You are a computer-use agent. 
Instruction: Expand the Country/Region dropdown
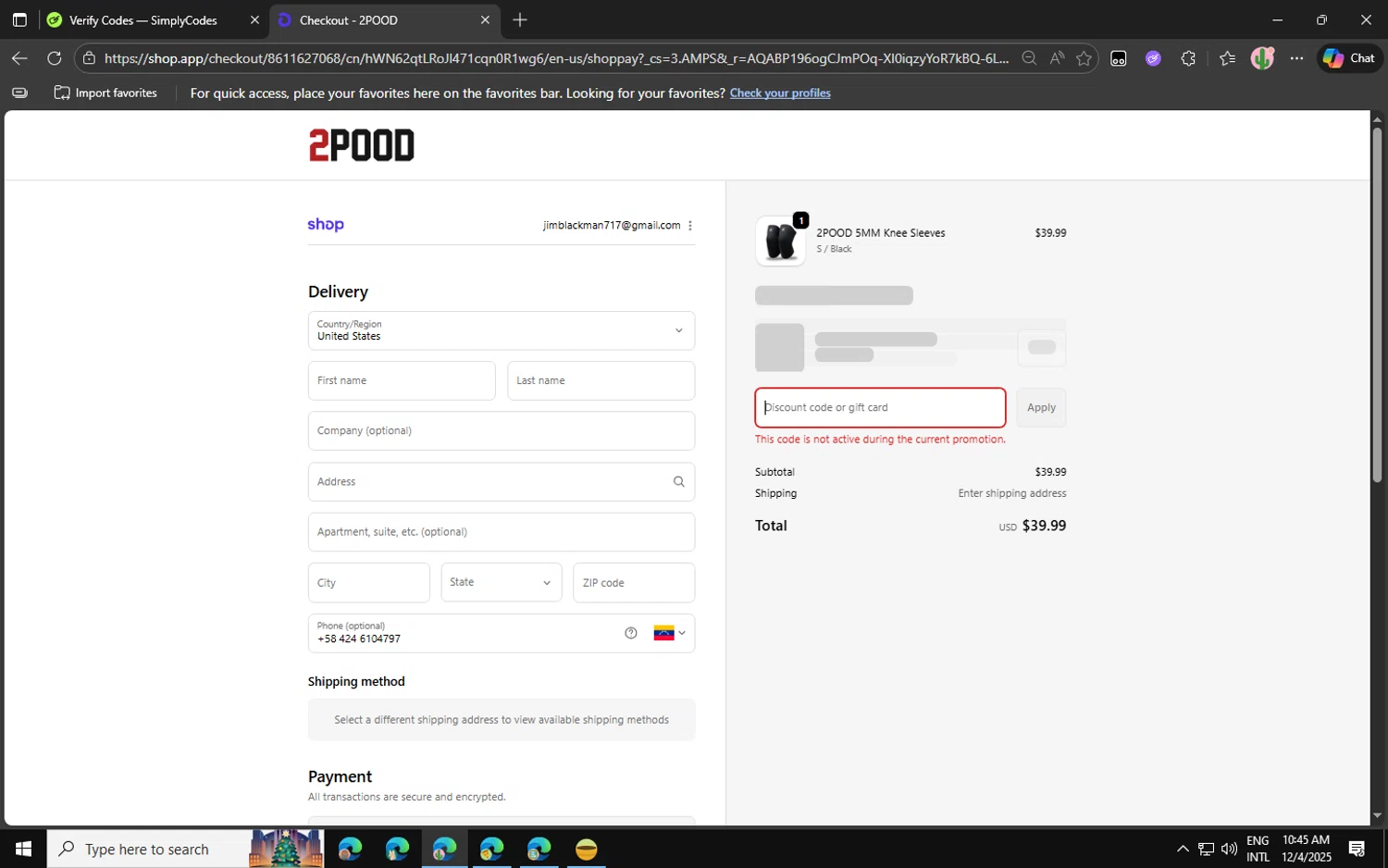[502, 330]
